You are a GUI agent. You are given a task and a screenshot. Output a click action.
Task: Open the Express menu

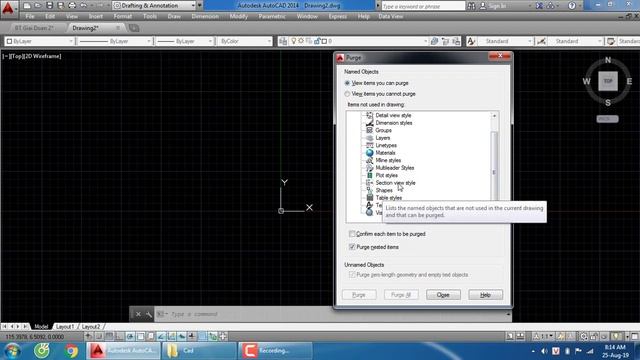[338, 16]
